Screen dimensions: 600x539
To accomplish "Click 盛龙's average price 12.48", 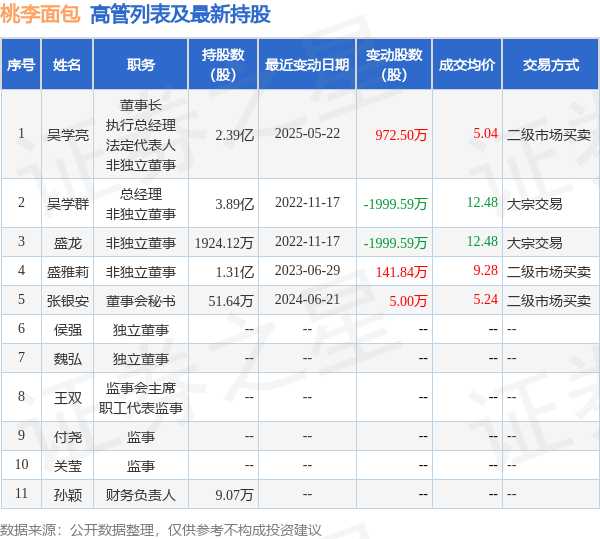I will [482, 241].
